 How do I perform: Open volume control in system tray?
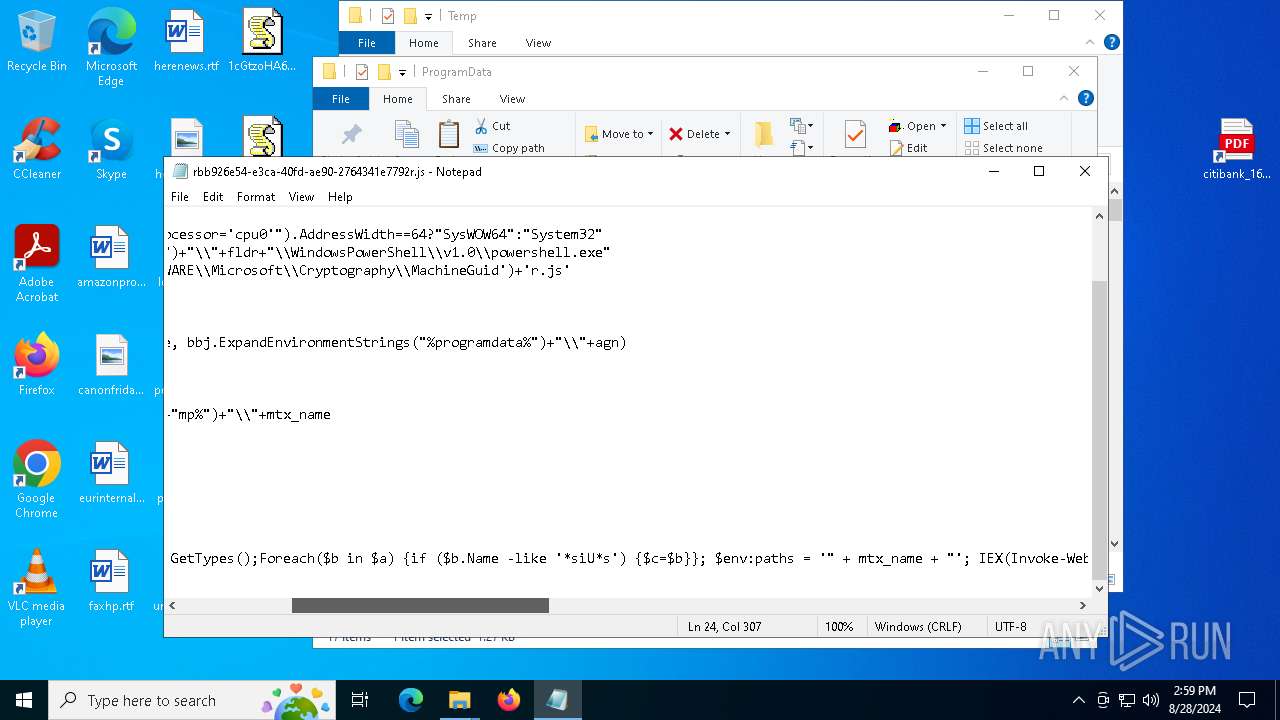click(1151, 700)
